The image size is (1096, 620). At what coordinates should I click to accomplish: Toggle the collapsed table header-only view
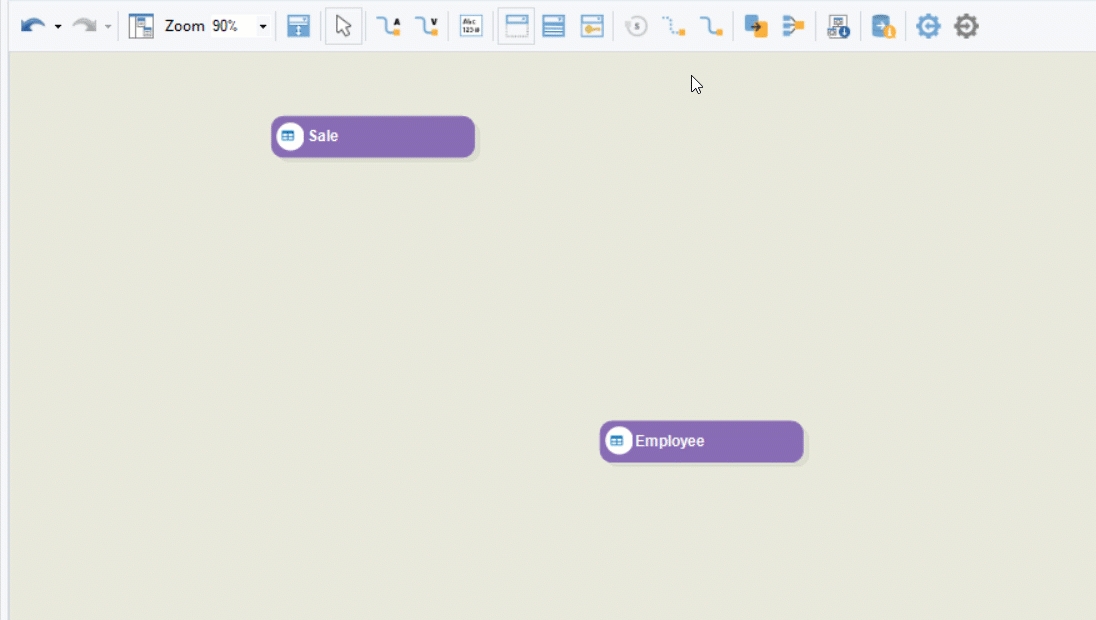pyautogui.click(x=516, y=26)
